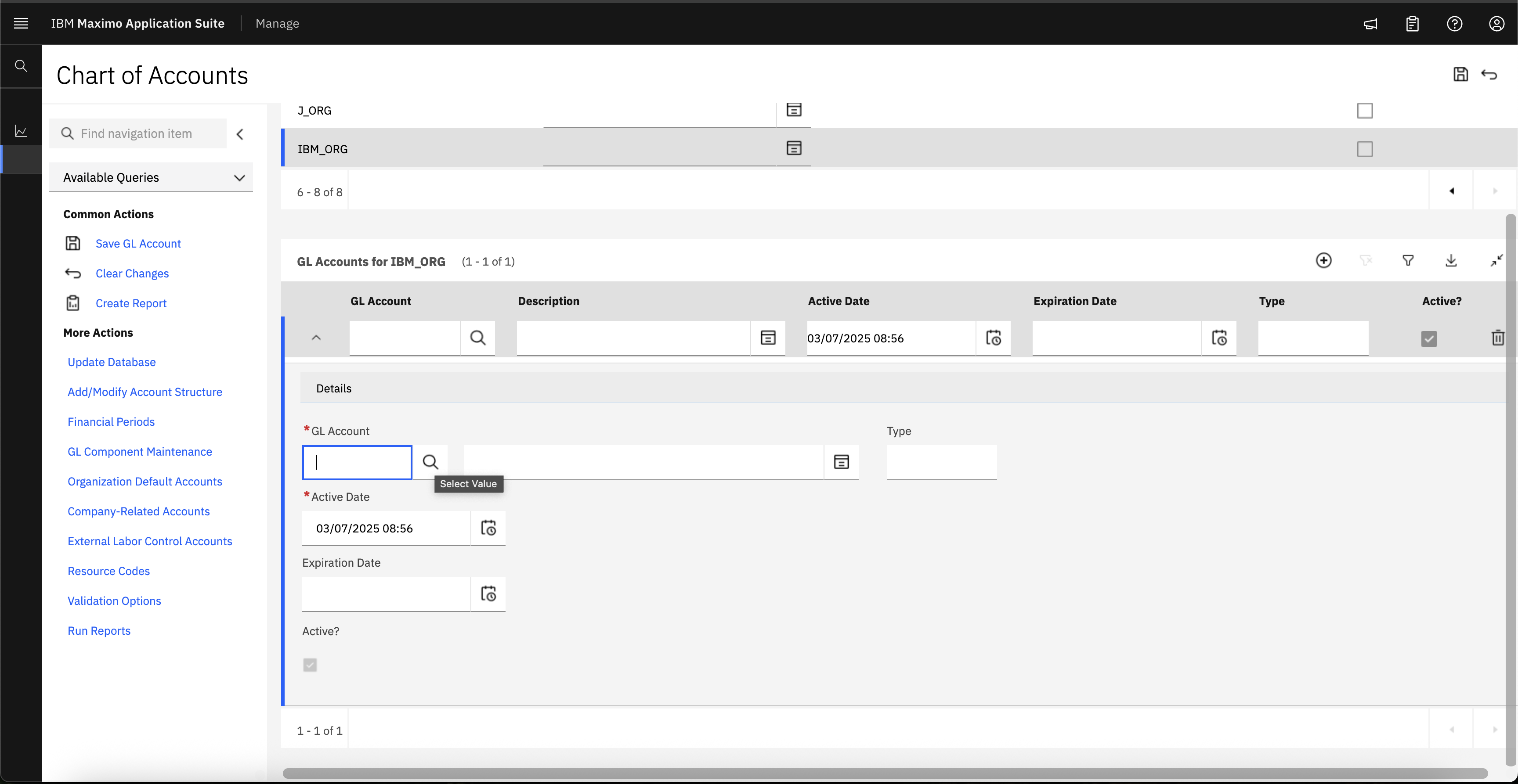Collapse the GL Accounts table view
Image resolution: width=1518 pixels, height=784 pixels.
(1496, 260)
